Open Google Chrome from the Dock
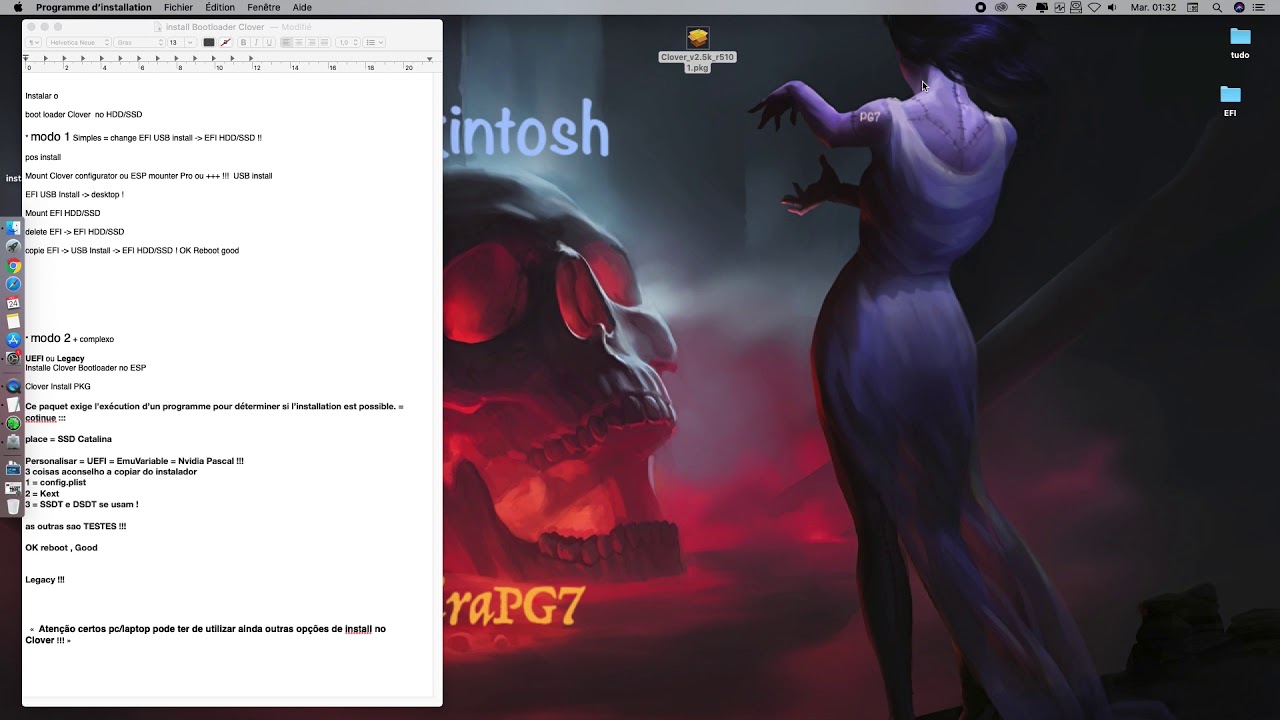1280x720 pixels. [x=14, y=266]
